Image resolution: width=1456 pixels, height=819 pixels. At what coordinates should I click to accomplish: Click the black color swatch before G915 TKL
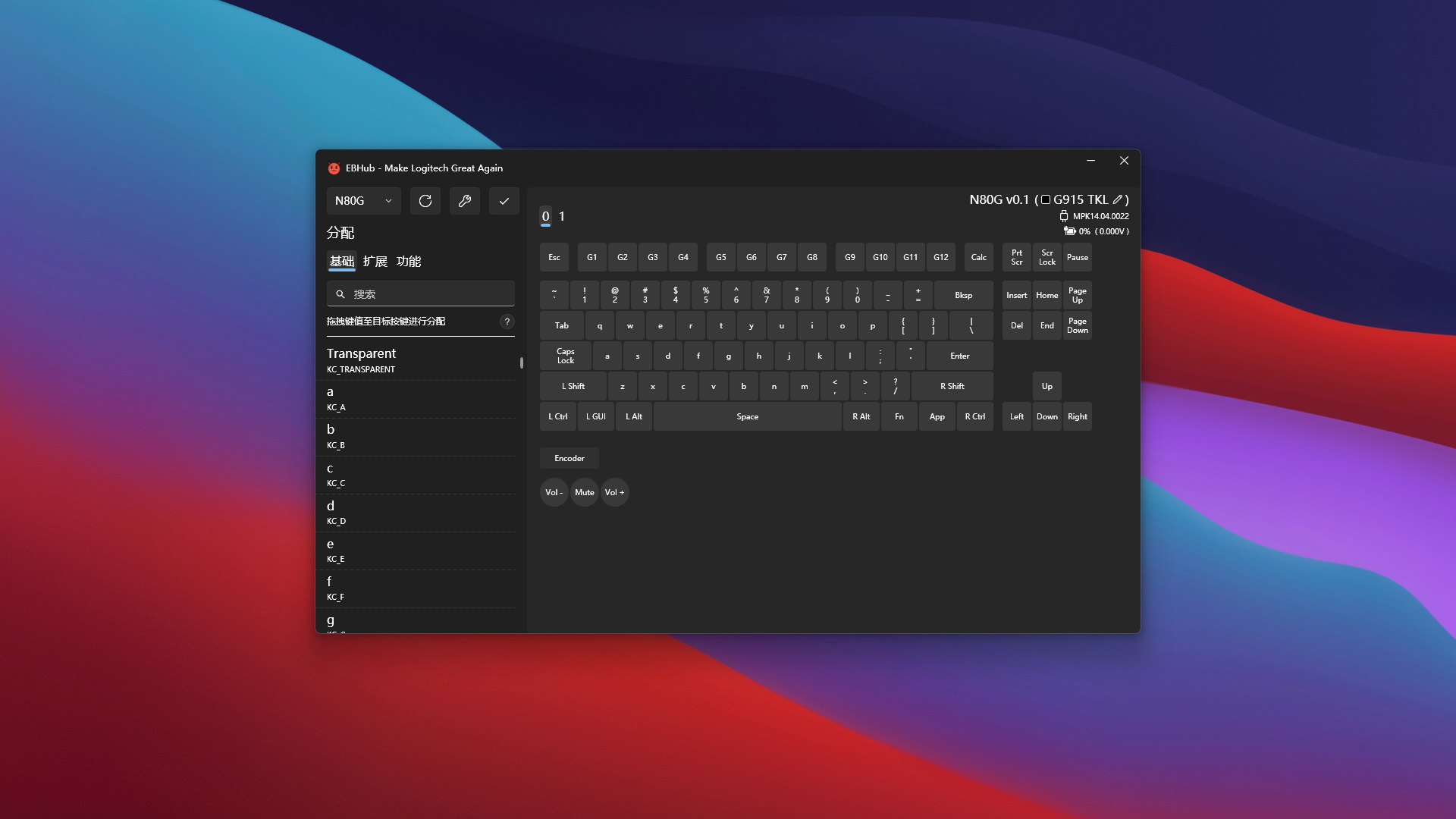pyautogui.click(x=1046, y=199)
